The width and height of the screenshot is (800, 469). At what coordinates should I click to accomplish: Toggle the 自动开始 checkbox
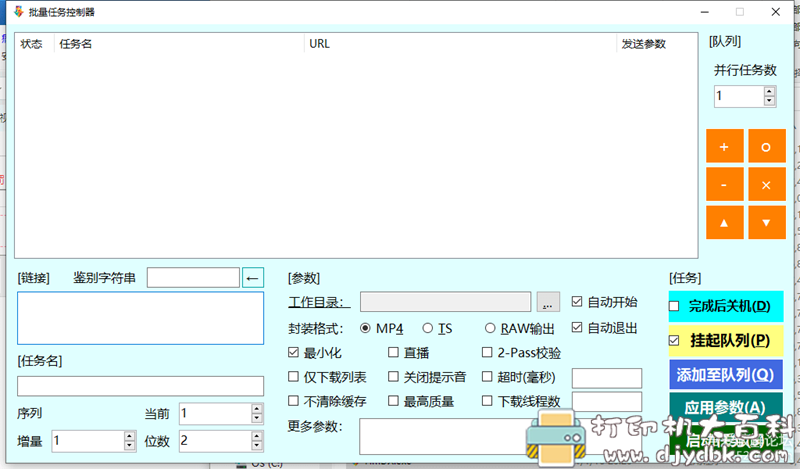(x=577, y=302)
